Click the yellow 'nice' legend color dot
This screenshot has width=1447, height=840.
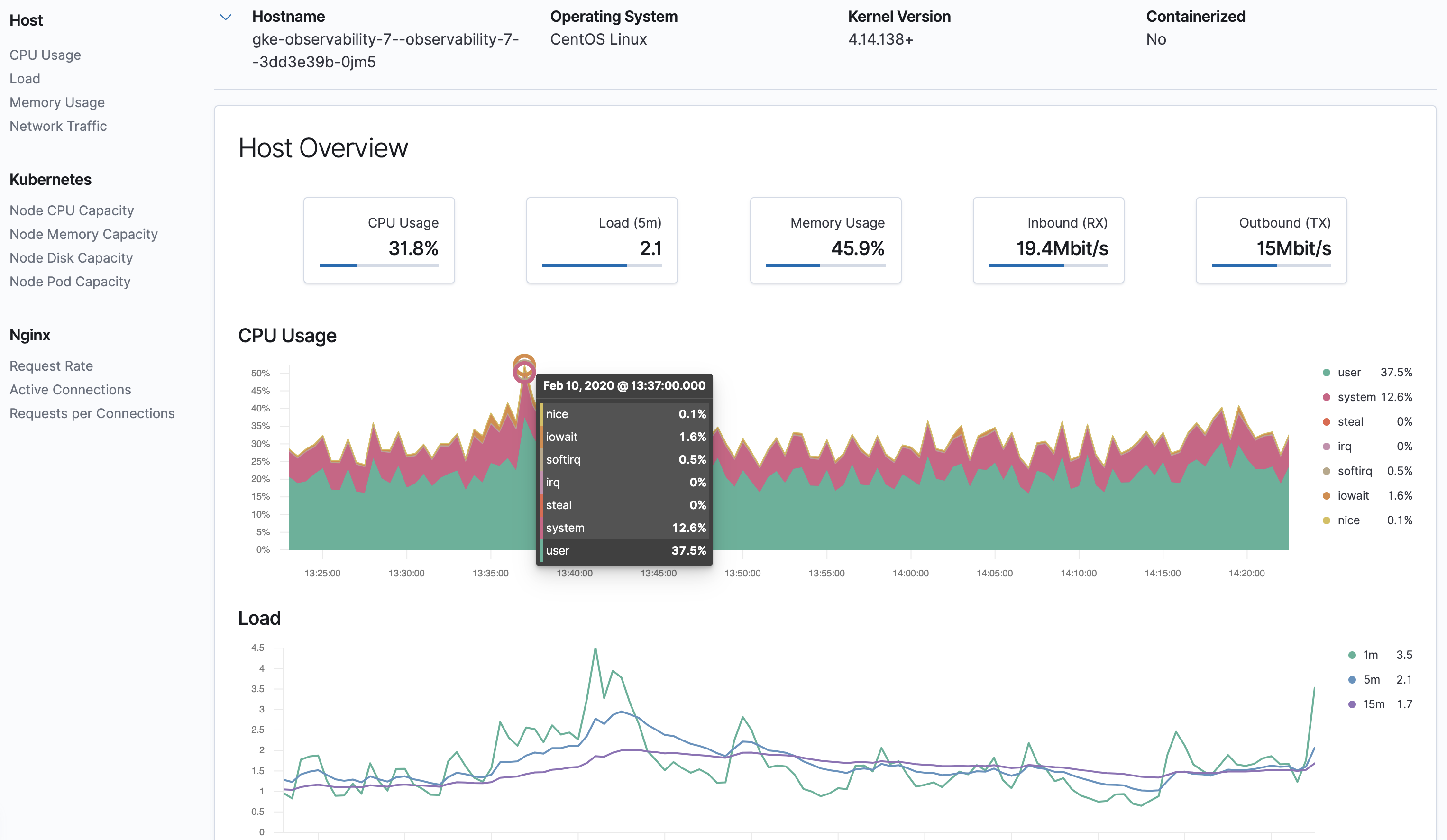click(x=1326, y=520)
